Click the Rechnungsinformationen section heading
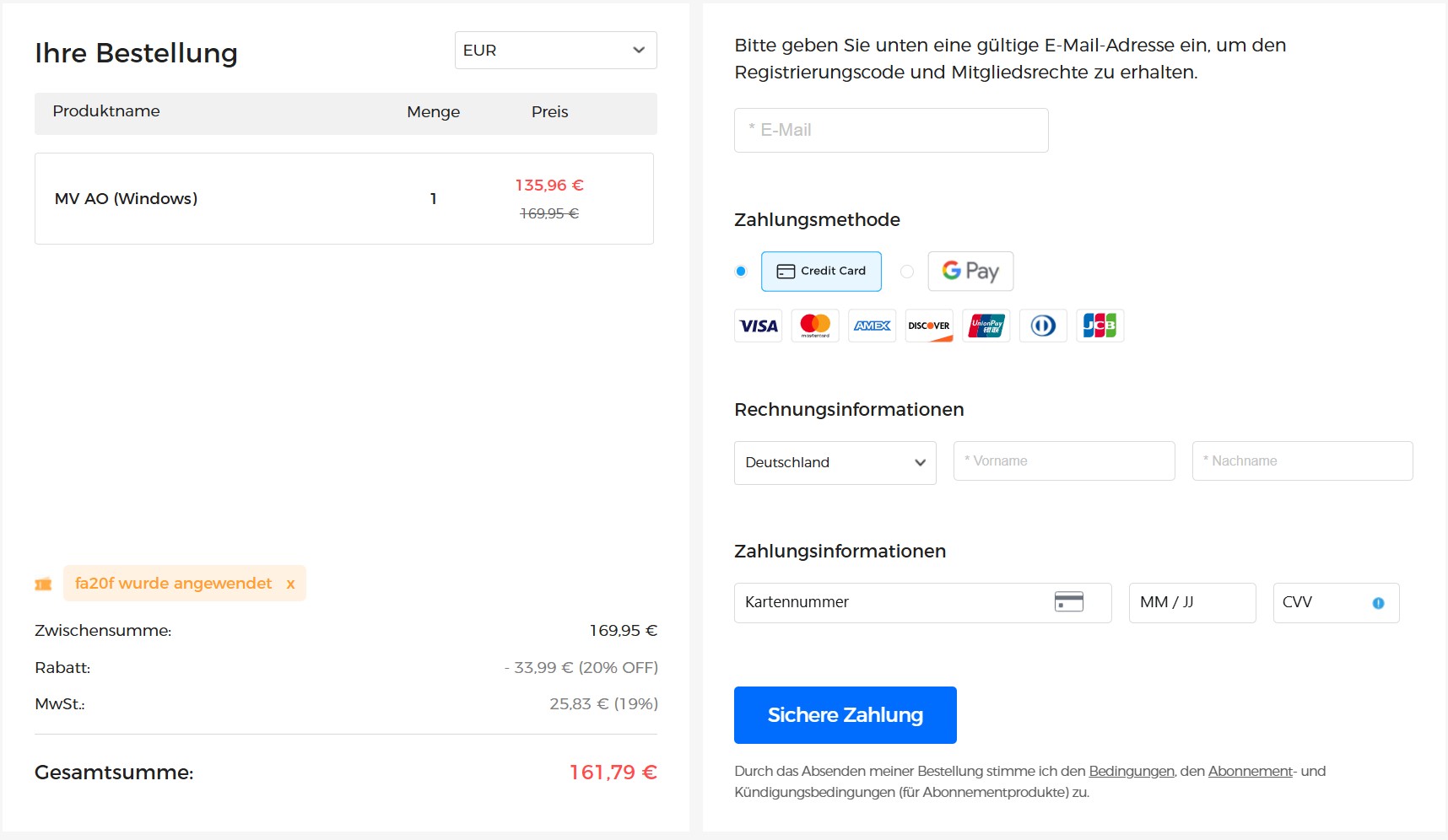This screenshot has height=840, width=1448. 849,409
